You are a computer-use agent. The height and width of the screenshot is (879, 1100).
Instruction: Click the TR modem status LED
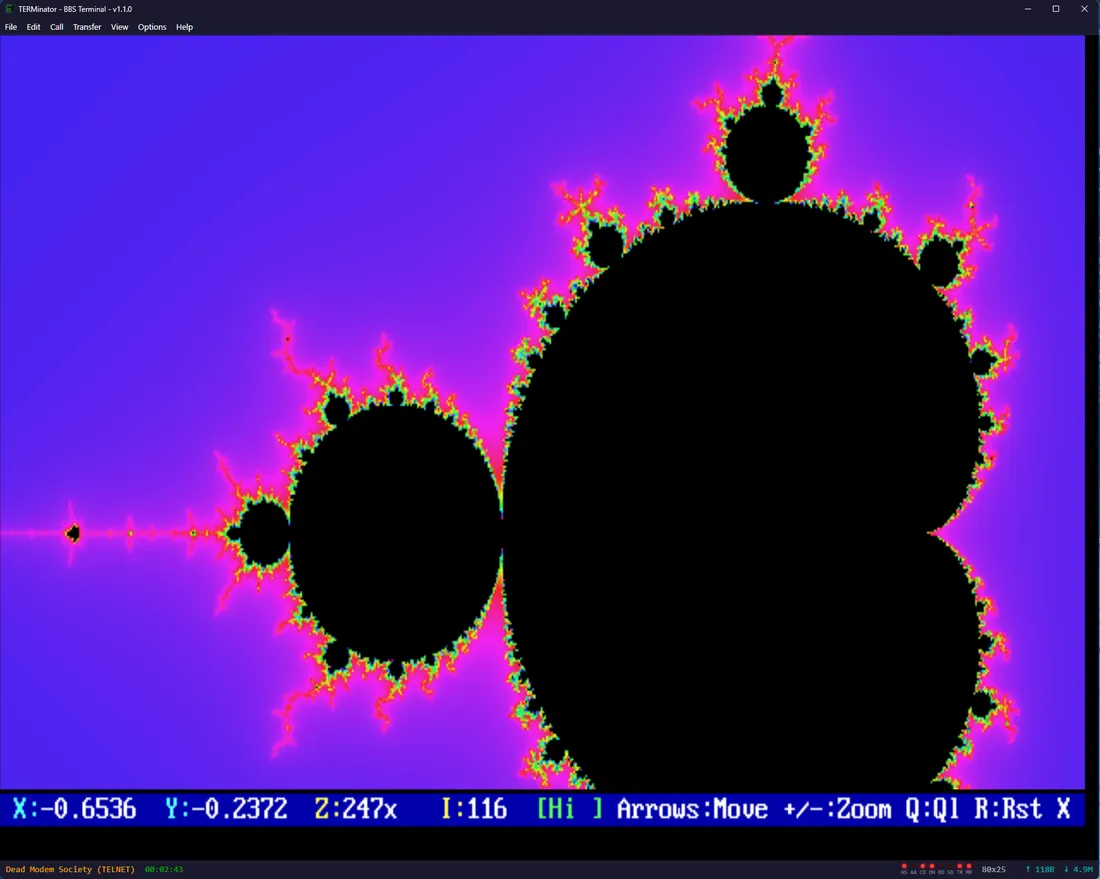(x=960, y=869)
